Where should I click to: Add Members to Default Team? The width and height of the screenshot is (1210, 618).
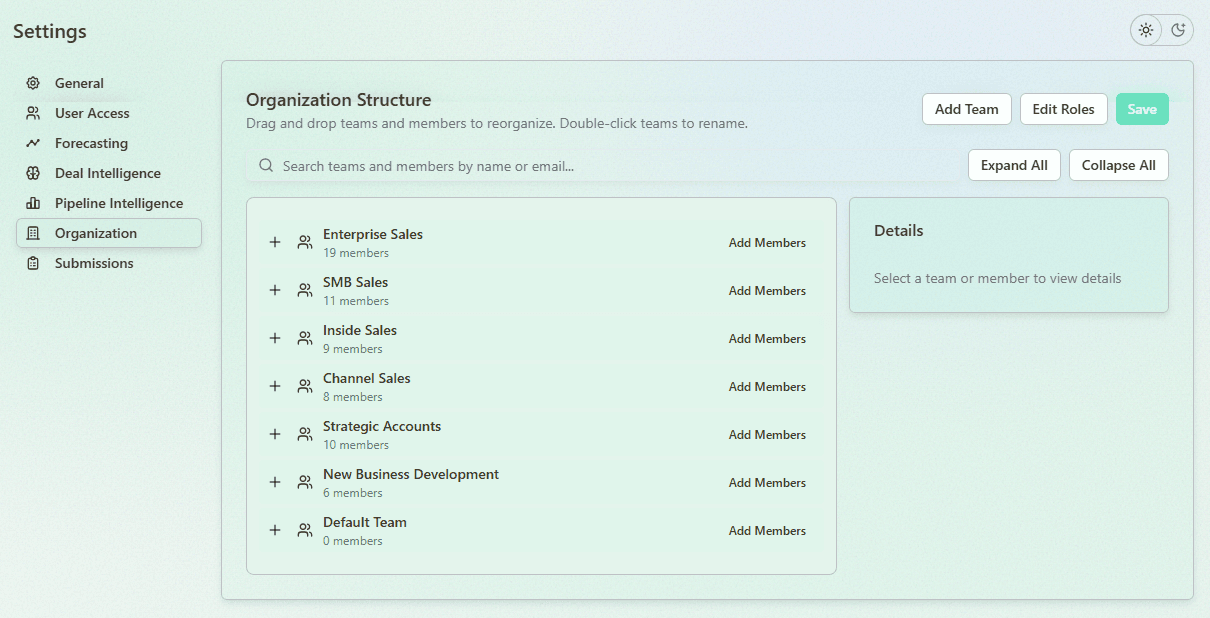point(767,530)
